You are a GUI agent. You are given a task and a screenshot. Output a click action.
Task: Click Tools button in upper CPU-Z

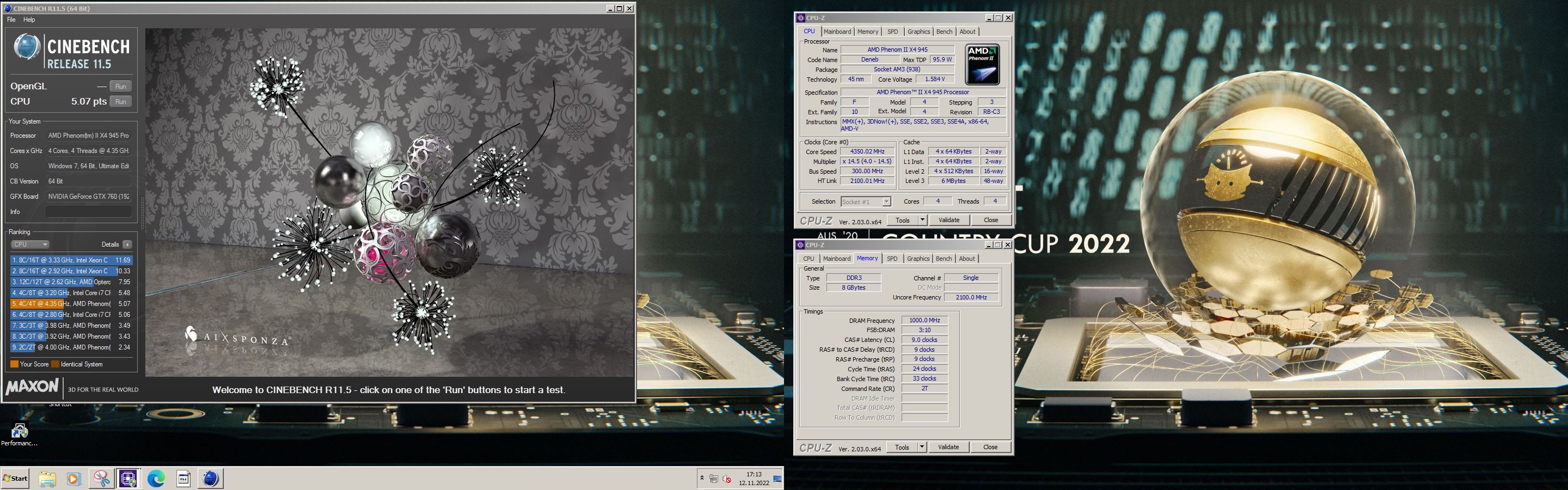tap(903, 220)
